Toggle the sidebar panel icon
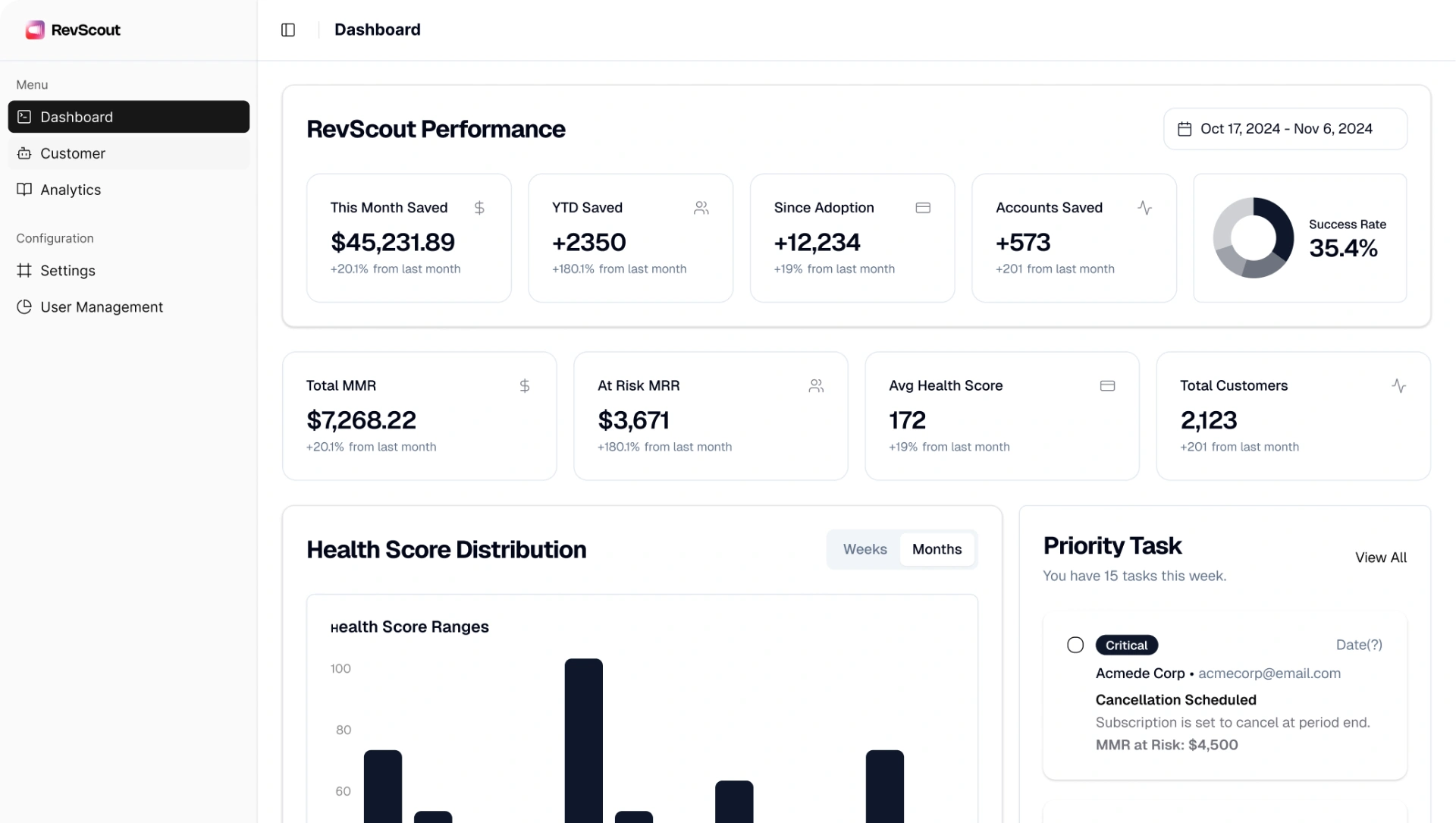The height and width of the screenshot is (823, 1456). pyautogui.click(x=288, y=30)
